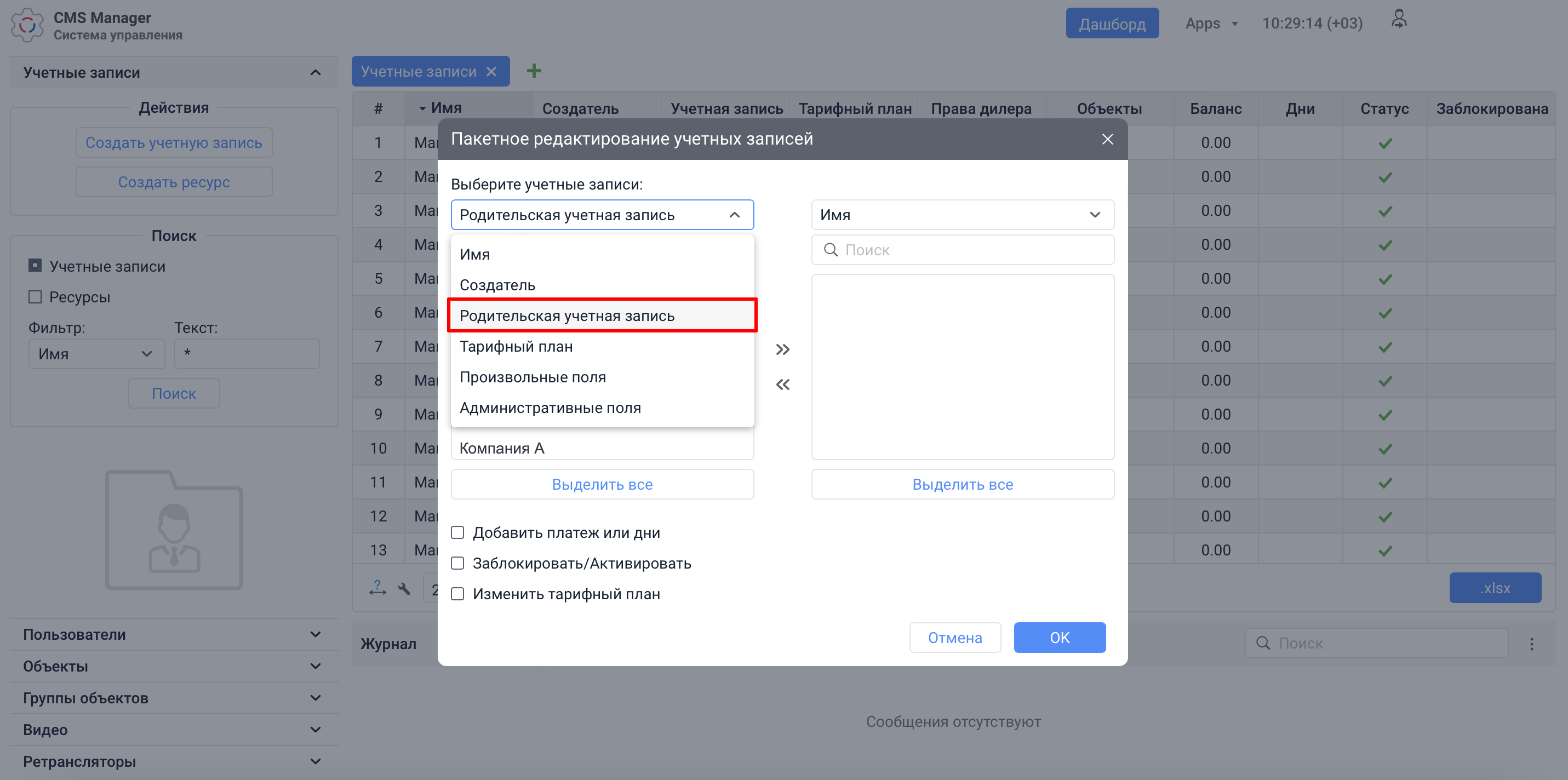Click the Создать учетную запись button

[x=174, y=142]
